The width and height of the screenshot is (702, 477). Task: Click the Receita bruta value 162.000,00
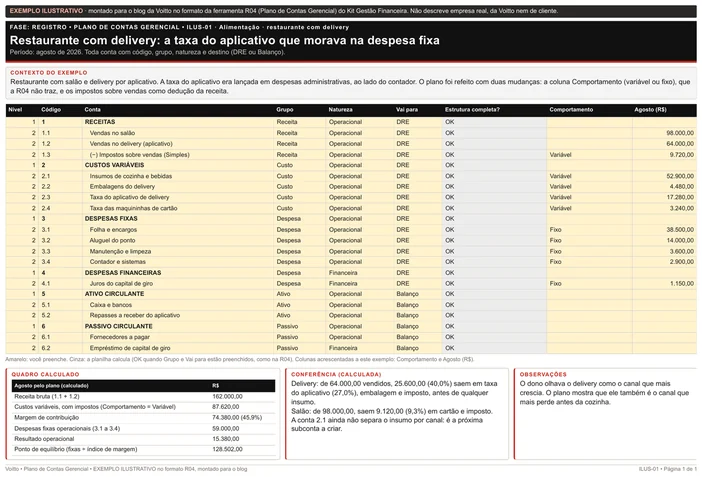pyautogui.click(x=227, y=397)
